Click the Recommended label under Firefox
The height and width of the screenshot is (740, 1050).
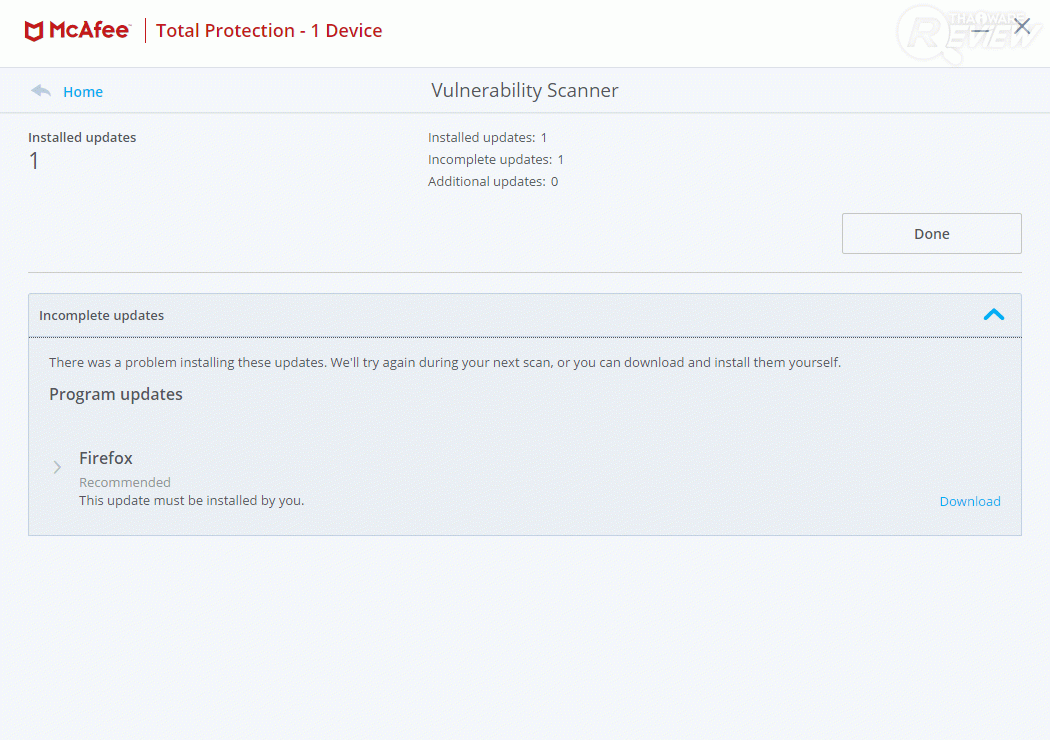(125, 482)
